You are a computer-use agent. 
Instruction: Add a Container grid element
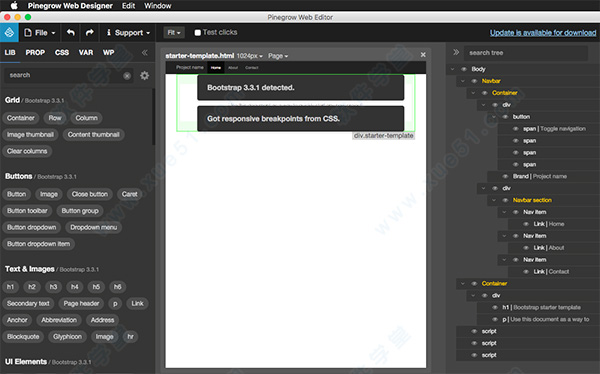tap(21, 118)
